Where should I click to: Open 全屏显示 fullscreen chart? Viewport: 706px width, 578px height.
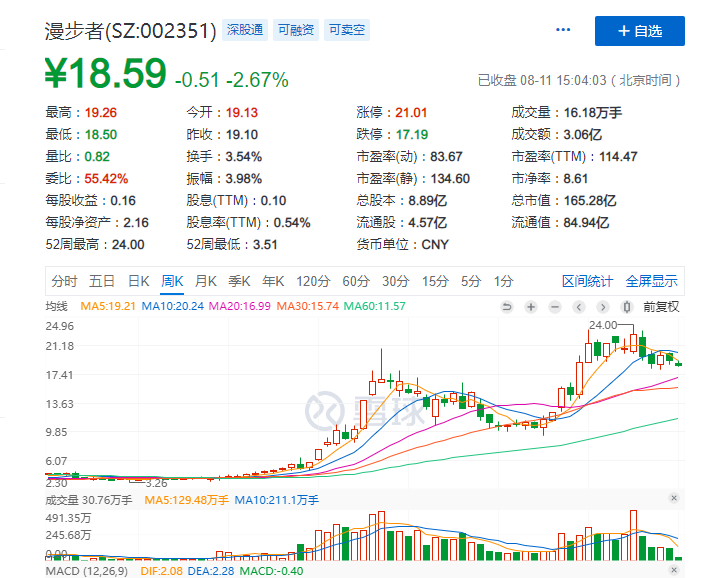(651, 281)
